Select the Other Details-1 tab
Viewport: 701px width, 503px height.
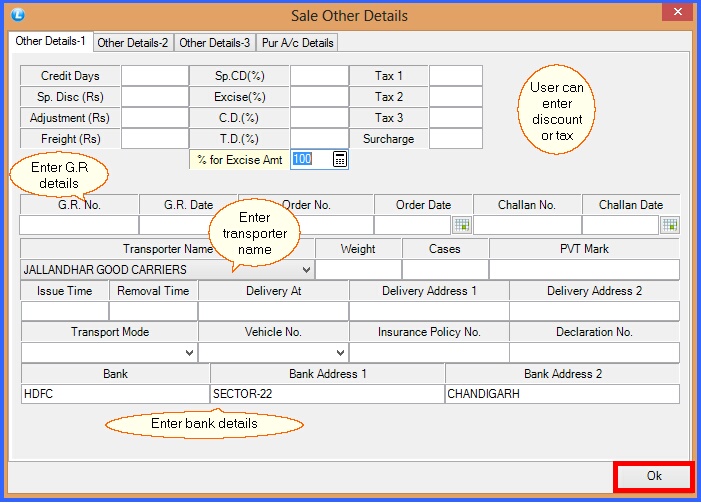50,42
